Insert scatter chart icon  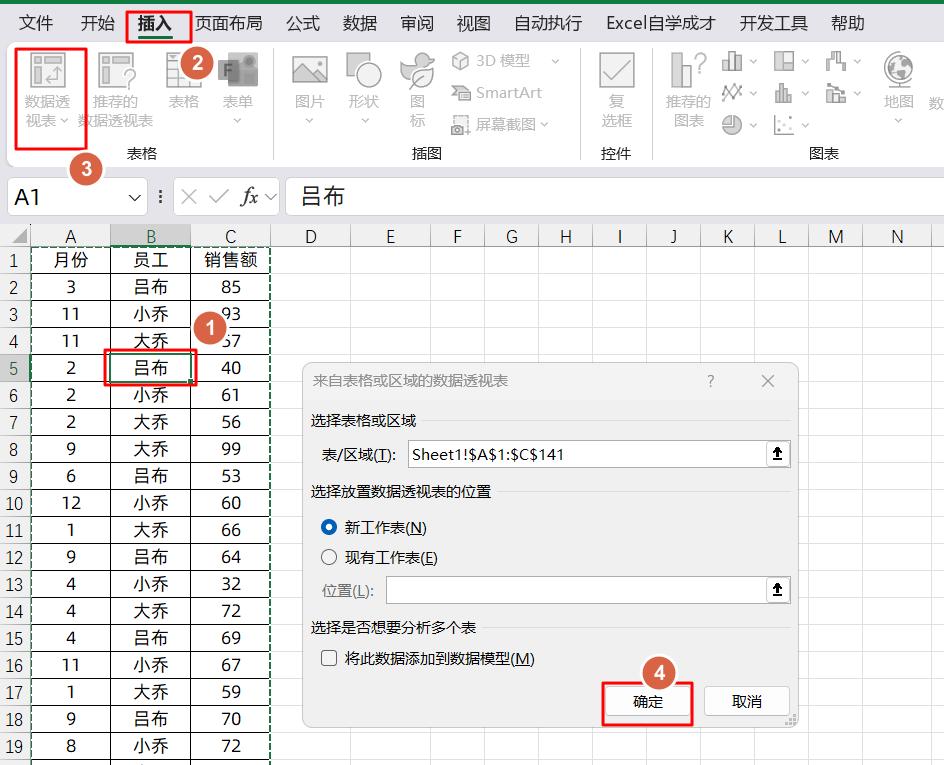pyautogui.click(x=784, y=125)
